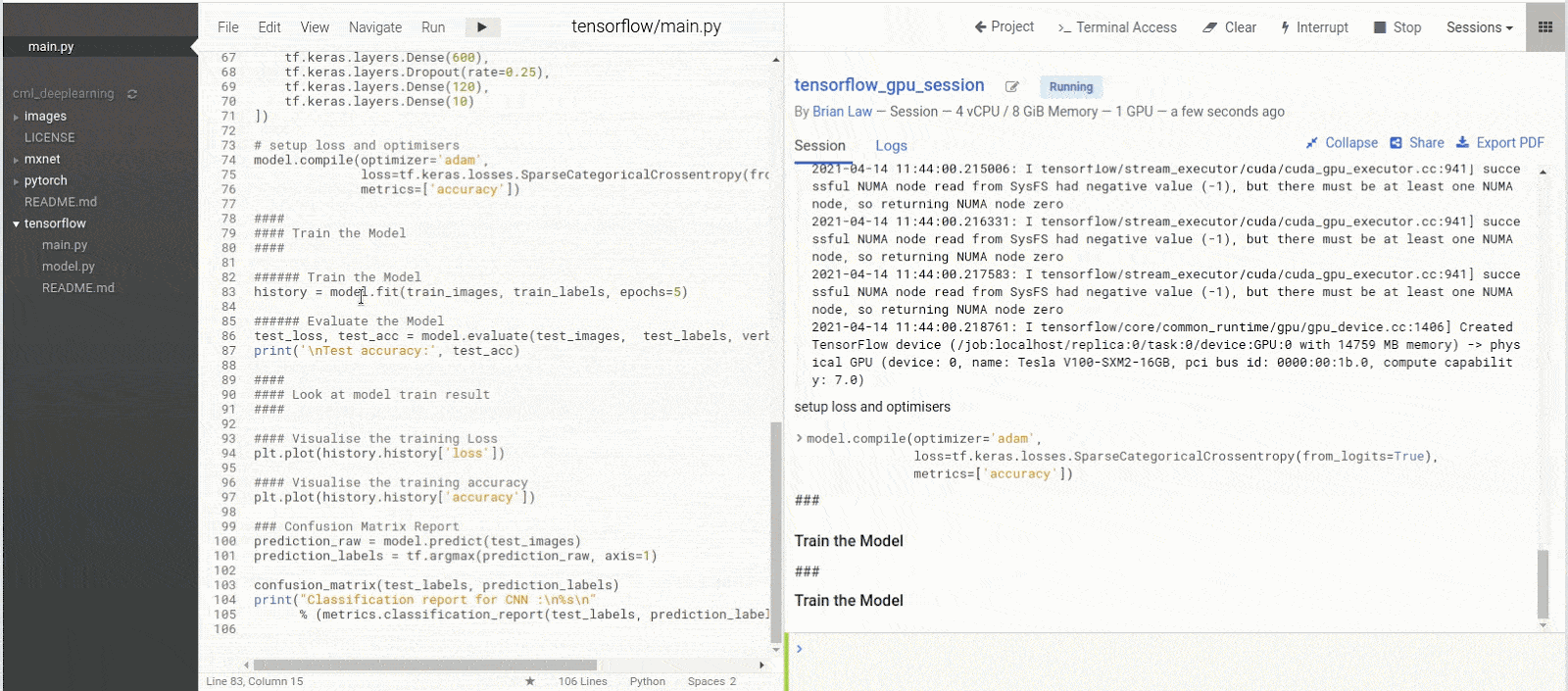The width and height of the screenshot is (1568, 691).
Task: Stop the running session
Action: [x=1396, y=27]
